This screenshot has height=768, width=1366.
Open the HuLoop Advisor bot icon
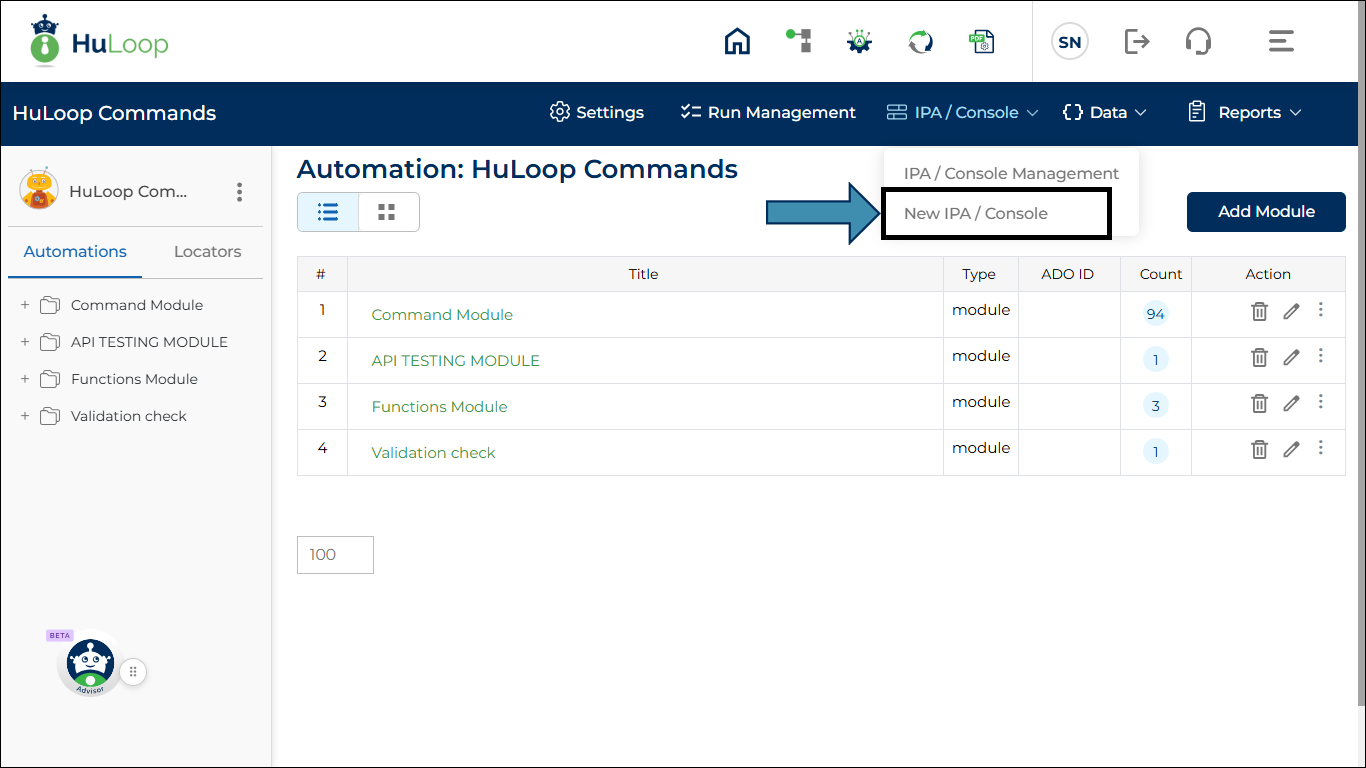click(x=89, y=663)
